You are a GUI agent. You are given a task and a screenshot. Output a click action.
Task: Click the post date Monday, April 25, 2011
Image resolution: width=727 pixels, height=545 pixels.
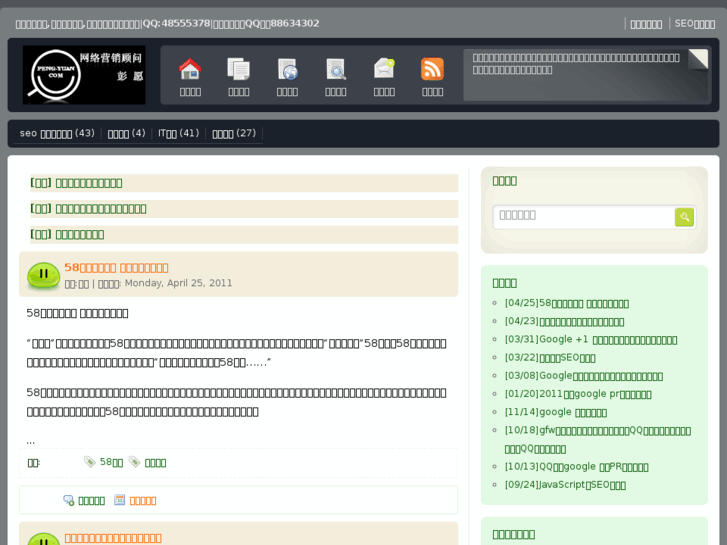click(179, 283)
